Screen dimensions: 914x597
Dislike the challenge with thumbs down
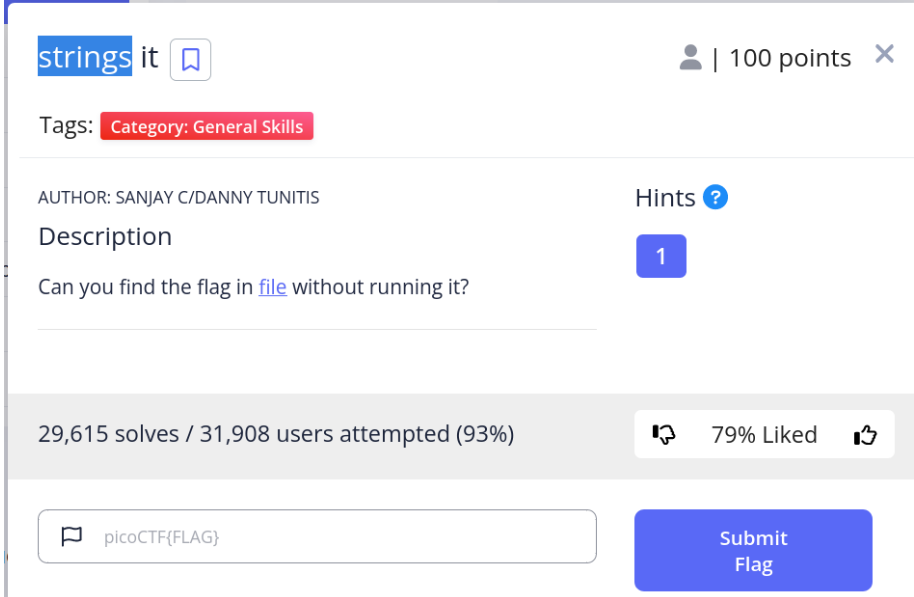point(664,435)
